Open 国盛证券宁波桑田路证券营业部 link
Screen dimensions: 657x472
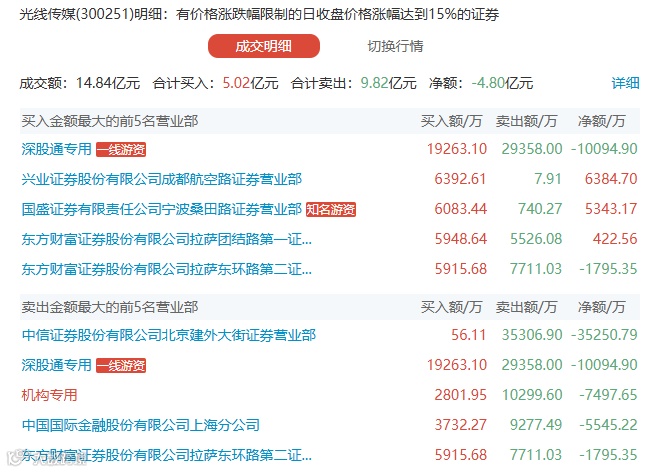coord(162,209)
